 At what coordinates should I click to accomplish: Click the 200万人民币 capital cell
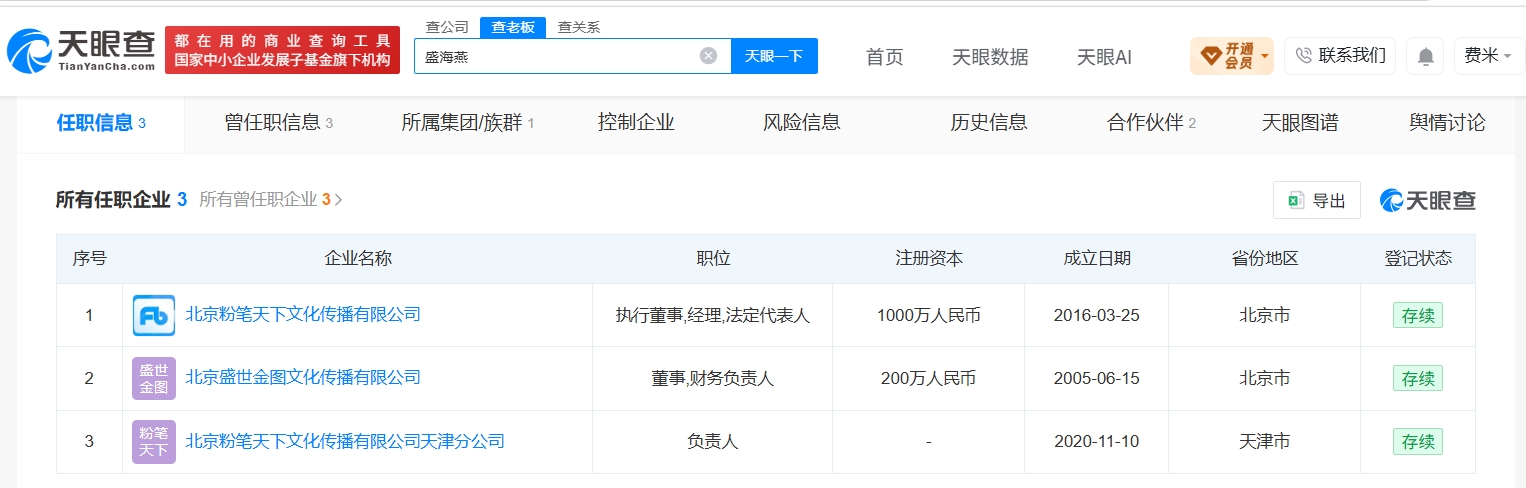coord(929,379)
